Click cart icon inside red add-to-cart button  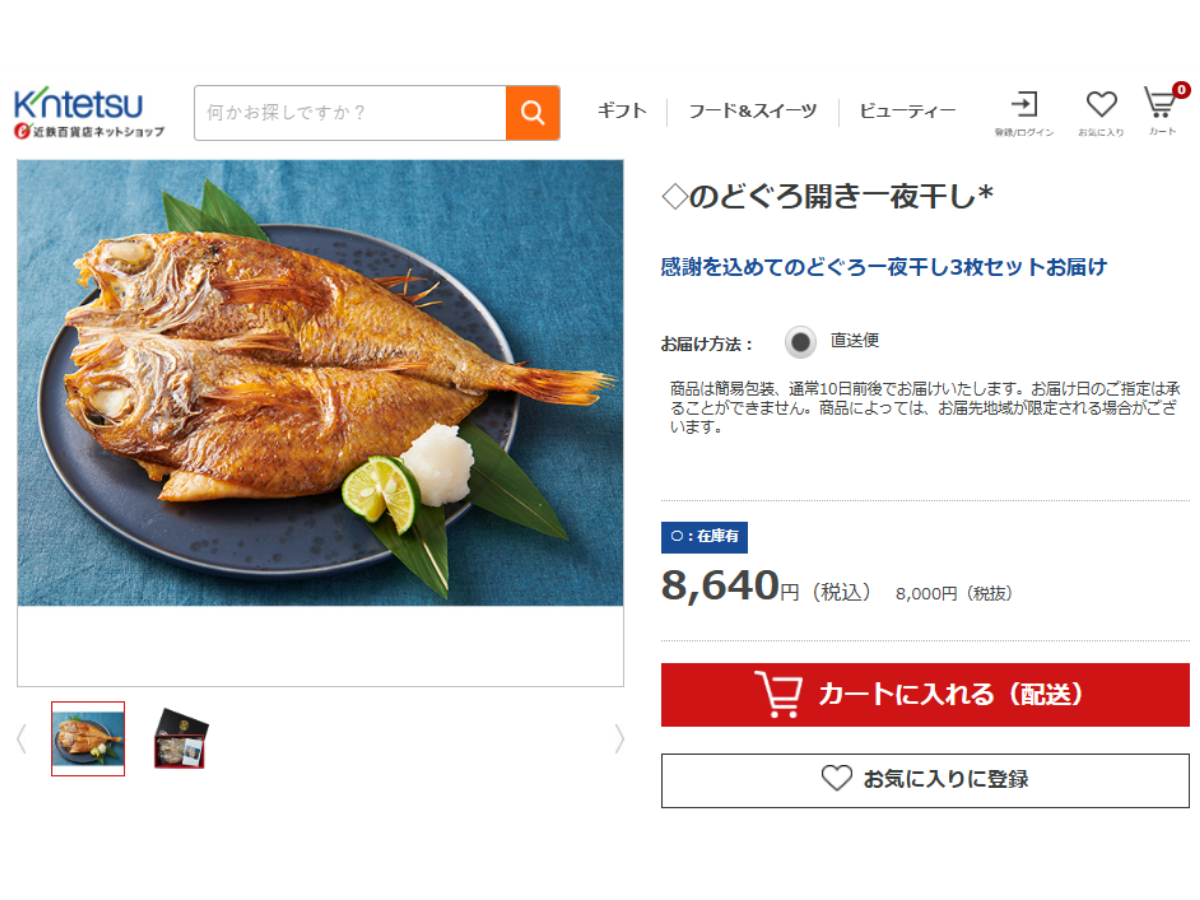point(778,694)
